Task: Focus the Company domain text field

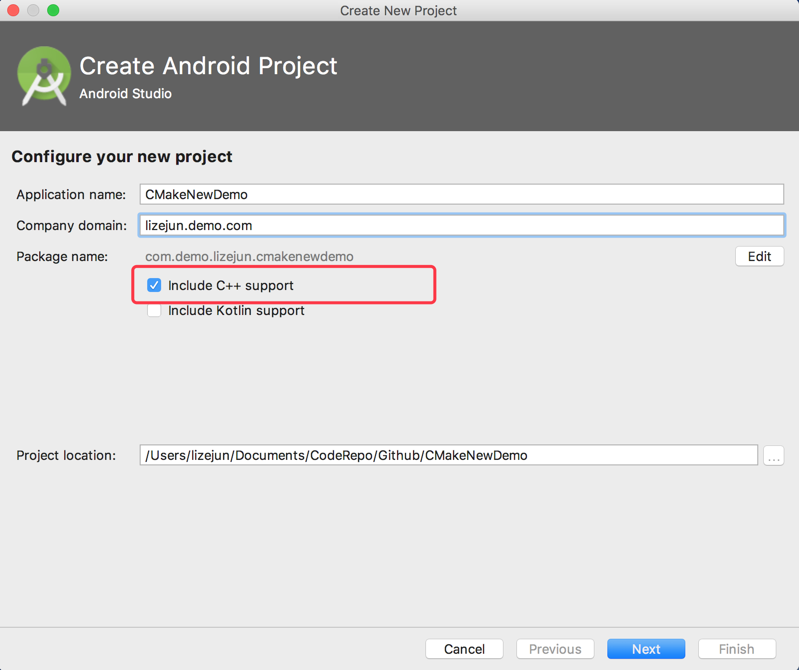Action: [x=462, y=225]
